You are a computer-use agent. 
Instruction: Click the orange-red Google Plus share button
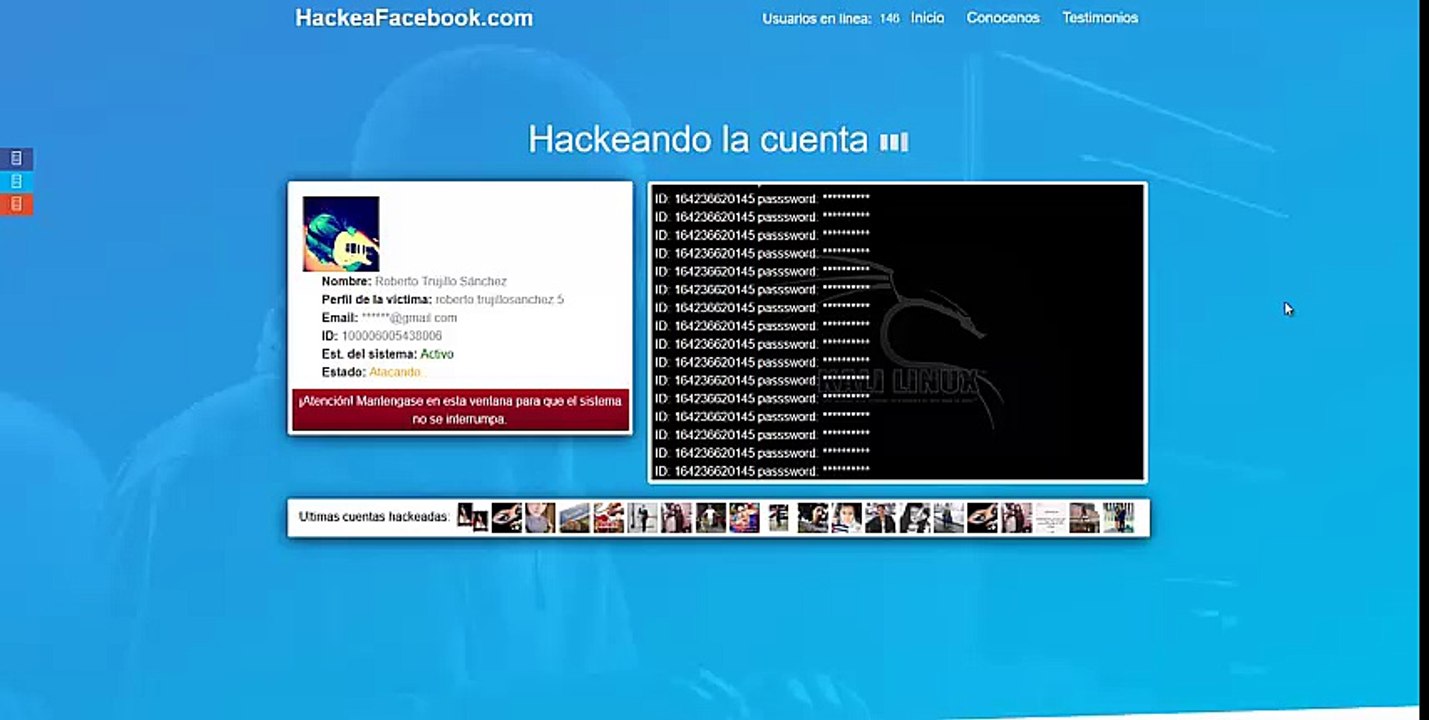(16, 204)
